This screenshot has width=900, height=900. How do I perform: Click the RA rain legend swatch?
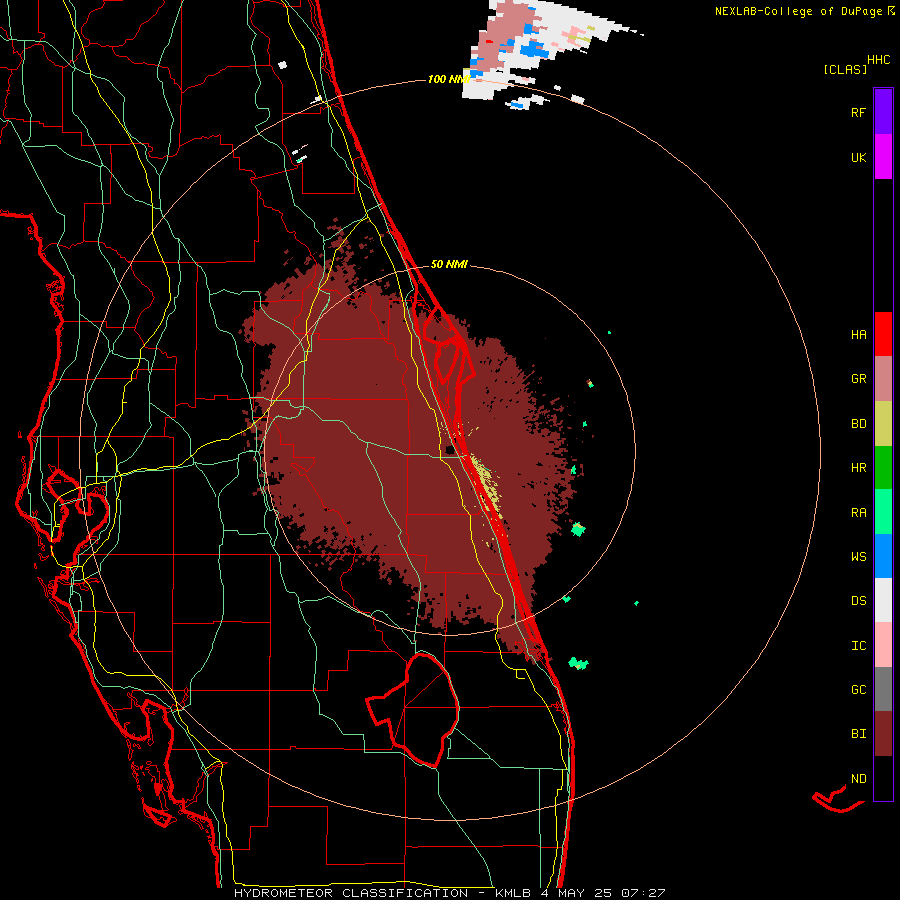point(883,512)
